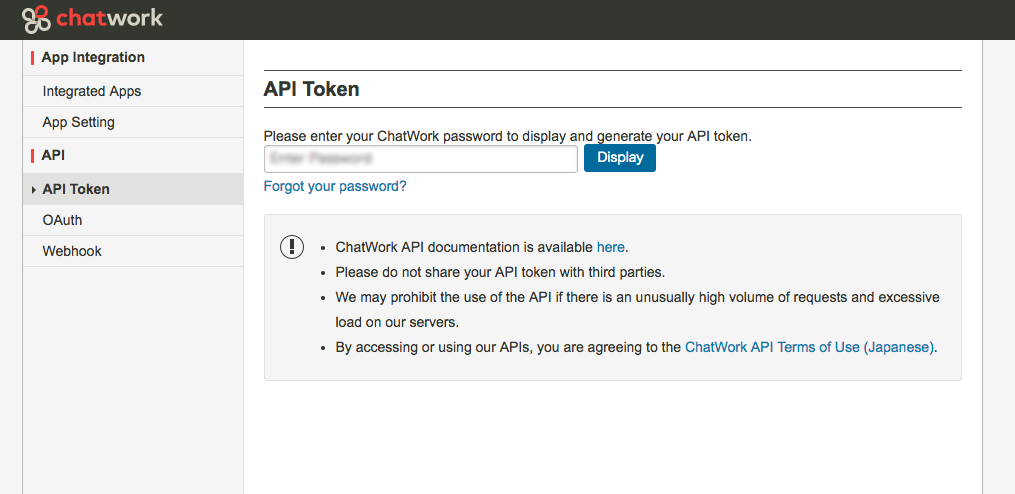Click the API Token page heading
The width and height of the screenshot is (1015, 494).
pos(311,89)
